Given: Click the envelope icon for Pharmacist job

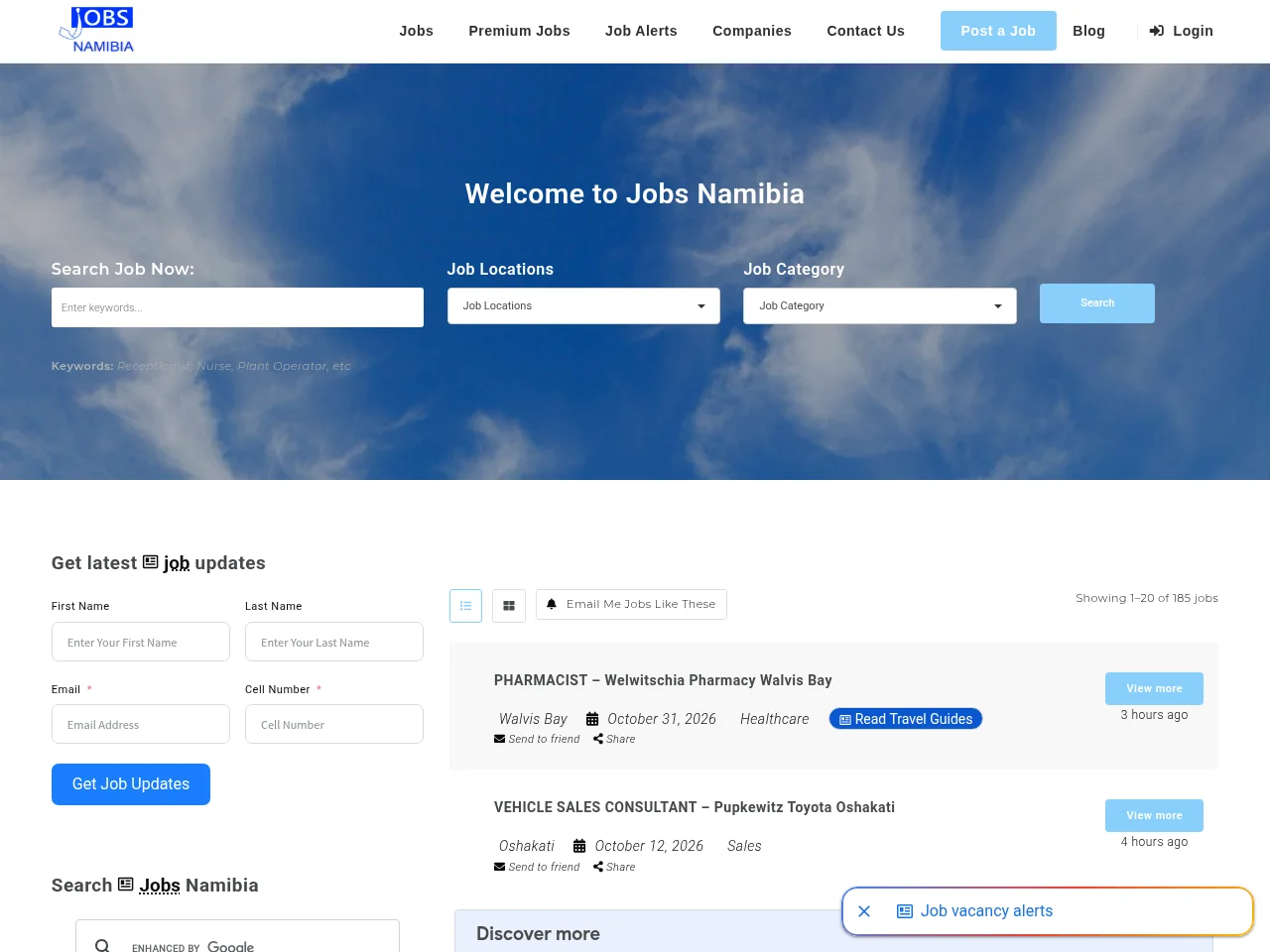Looking at the screenshot, I should pos(500,739).
